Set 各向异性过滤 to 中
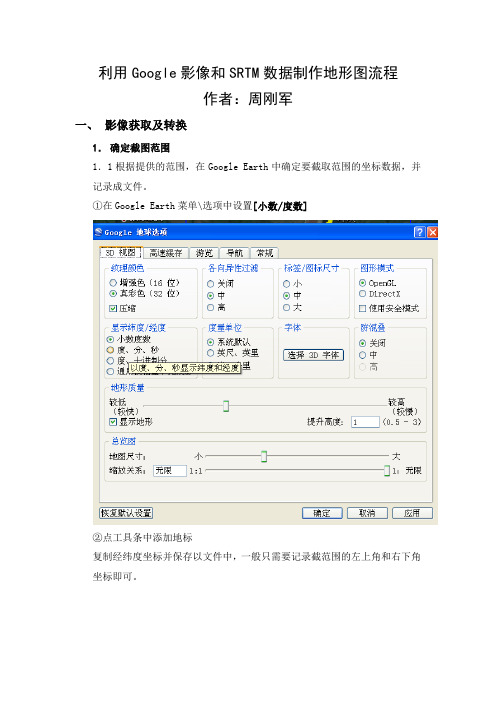 [216, 295]
